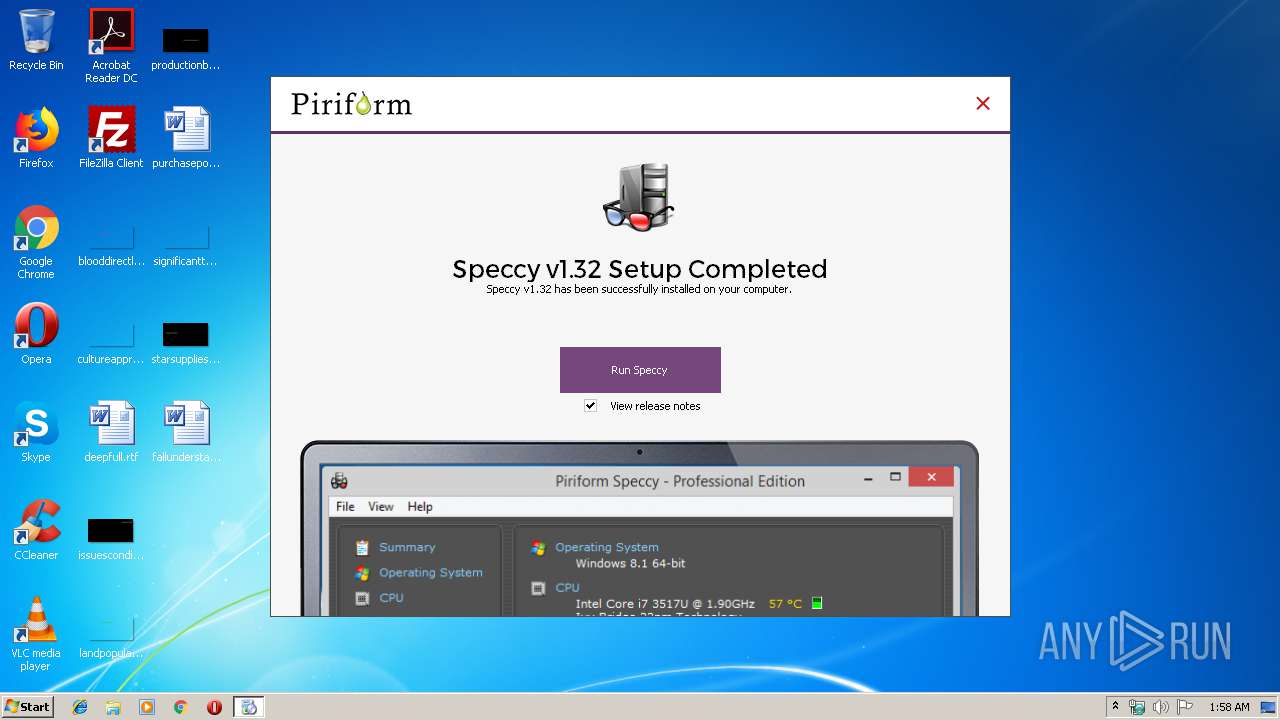Show hidden system tray icons

[x=1115, y=707]
